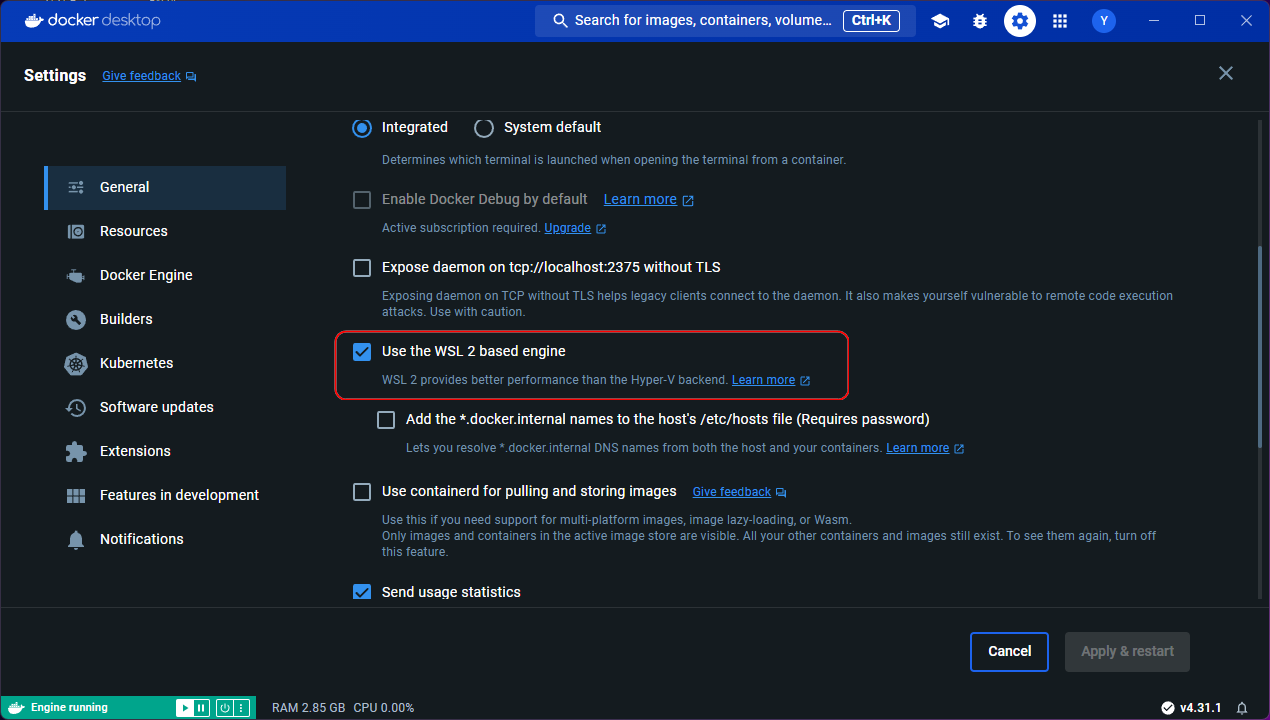Click the v4.31.1 version label
This screenshot has height=720, width=1270.
pyautogui.click(x=1201, y=708)
